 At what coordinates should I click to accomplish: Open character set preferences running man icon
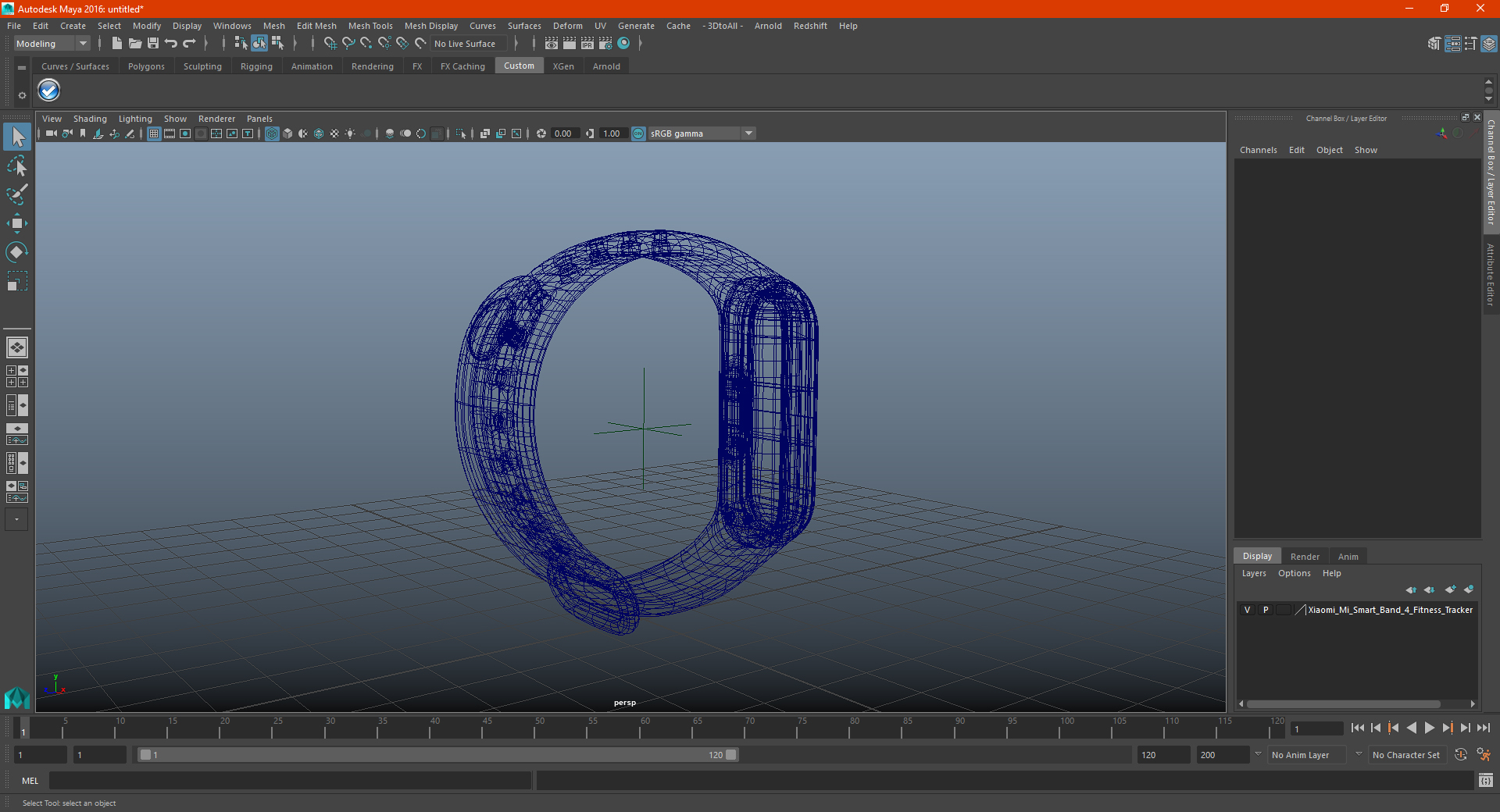1483,755
